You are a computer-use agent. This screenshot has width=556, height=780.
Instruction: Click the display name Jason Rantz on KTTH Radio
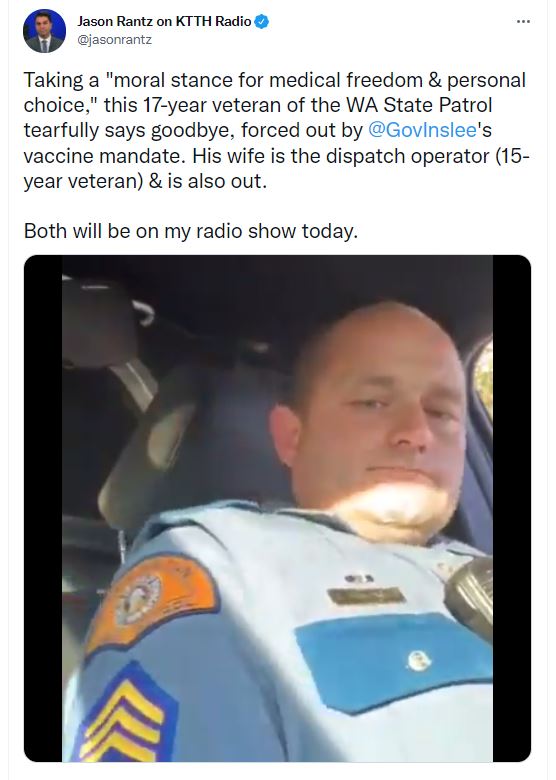(164, 21)
